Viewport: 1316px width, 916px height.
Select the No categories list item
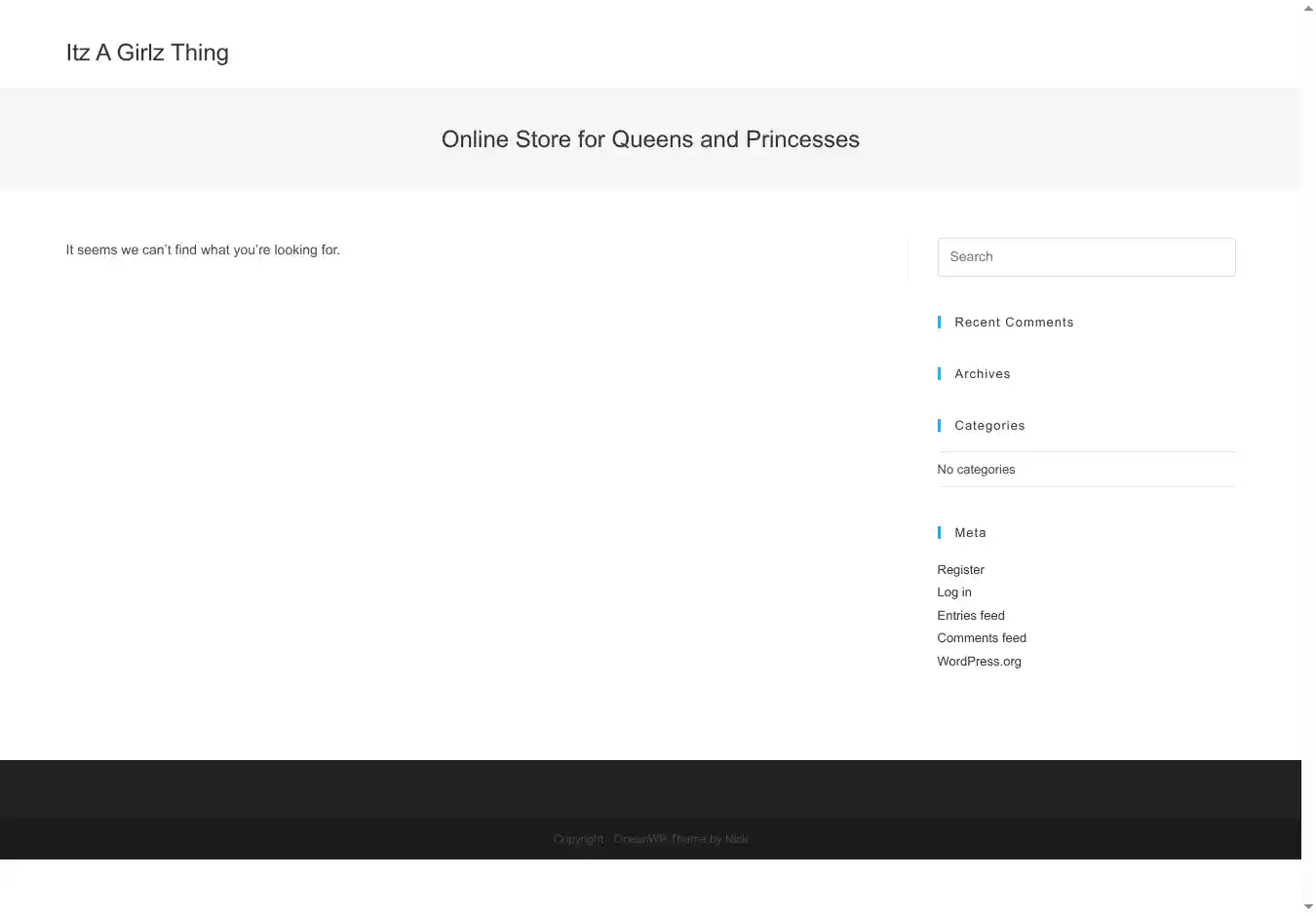976,470
